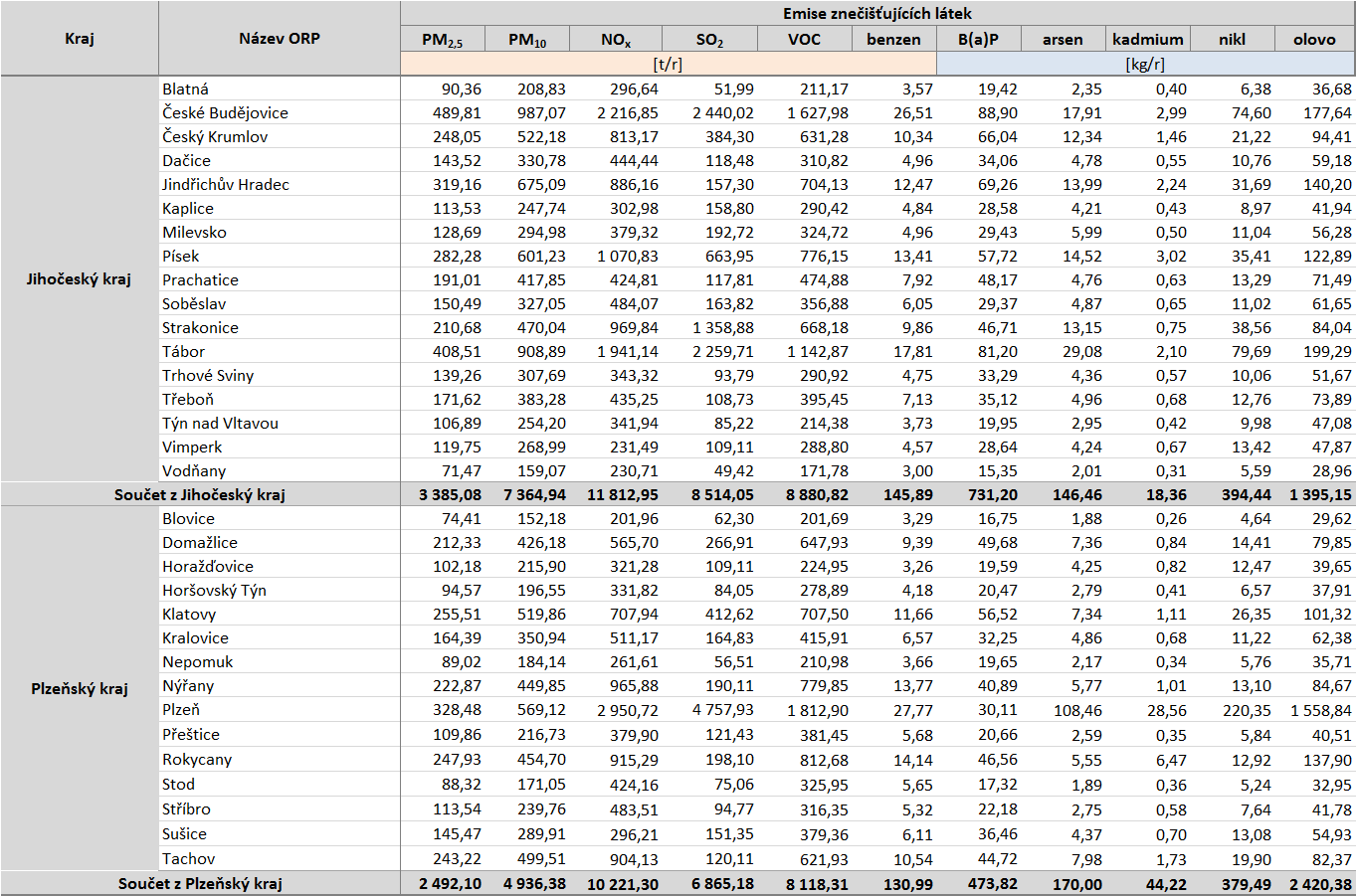The image size is (1356, 896).
Task: Click the Nýřany row name
Action: (189, 686)
